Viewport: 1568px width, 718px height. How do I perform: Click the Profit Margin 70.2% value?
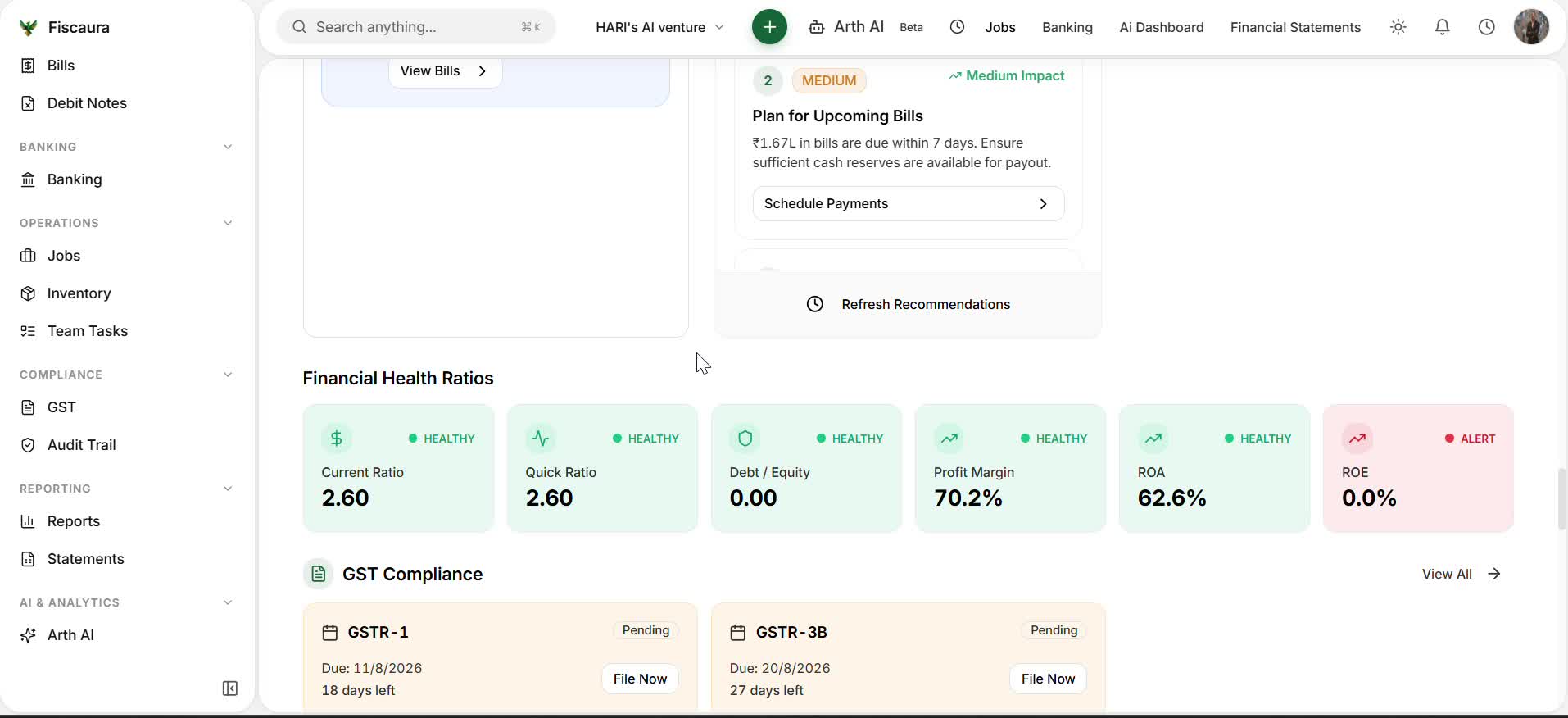coord(968,498)
